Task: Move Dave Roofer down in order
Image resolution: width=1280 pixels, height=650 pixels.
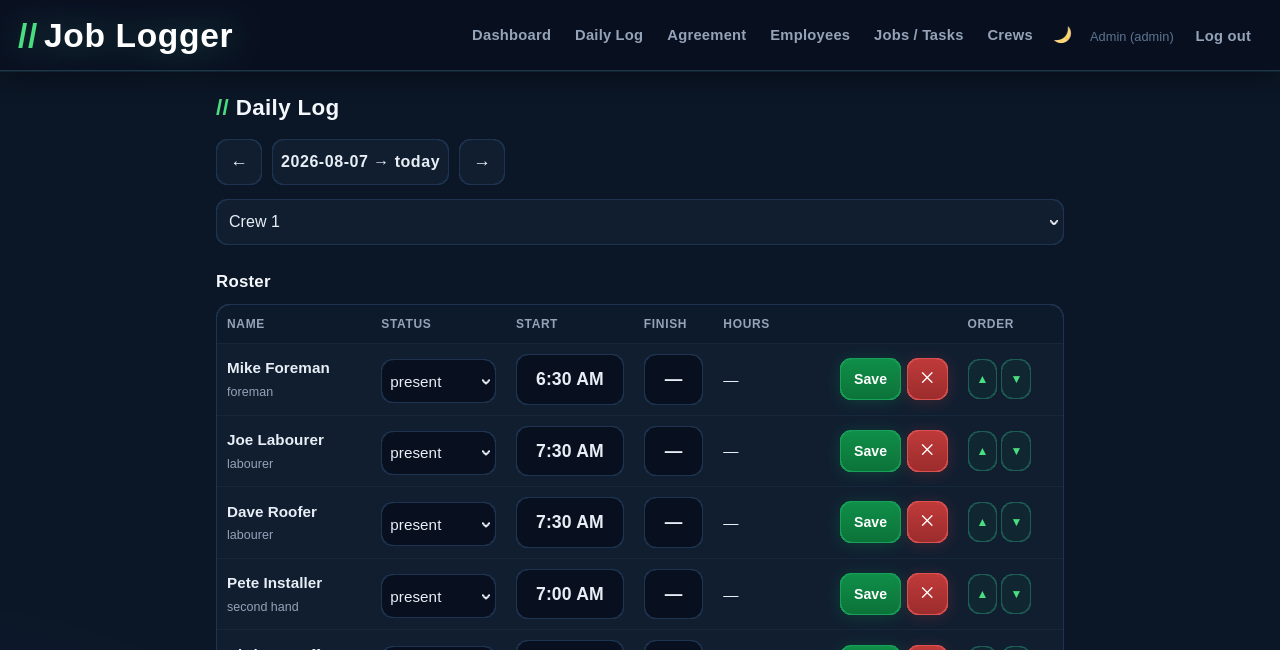Action: pyautogui.click(x=1016, y=522)
